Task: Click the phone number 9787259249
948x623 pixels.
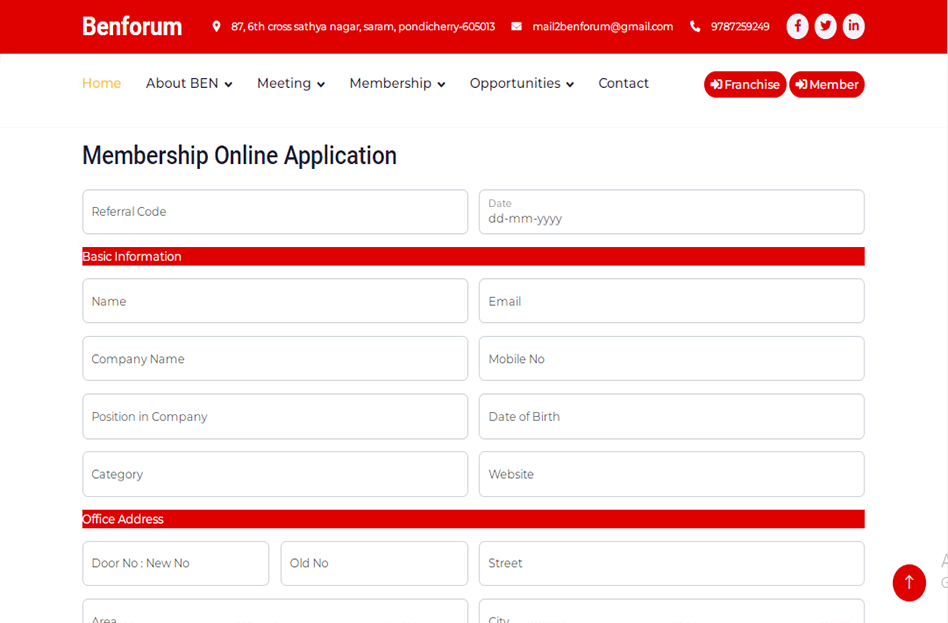Action: [x=740, y=27]
